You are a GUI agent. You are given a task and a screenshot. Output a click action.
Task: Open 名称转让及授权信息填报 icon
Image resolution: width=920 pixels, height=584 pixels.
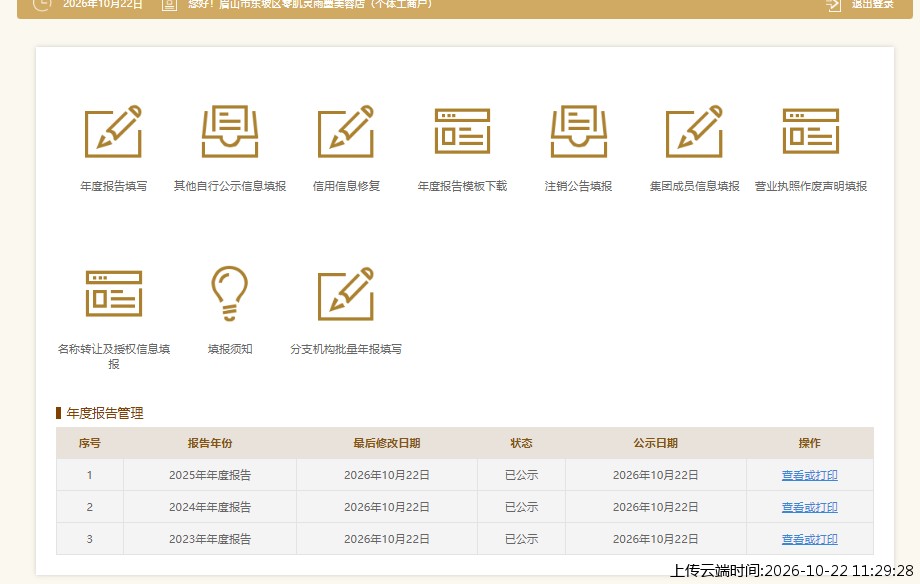[114, 293]
